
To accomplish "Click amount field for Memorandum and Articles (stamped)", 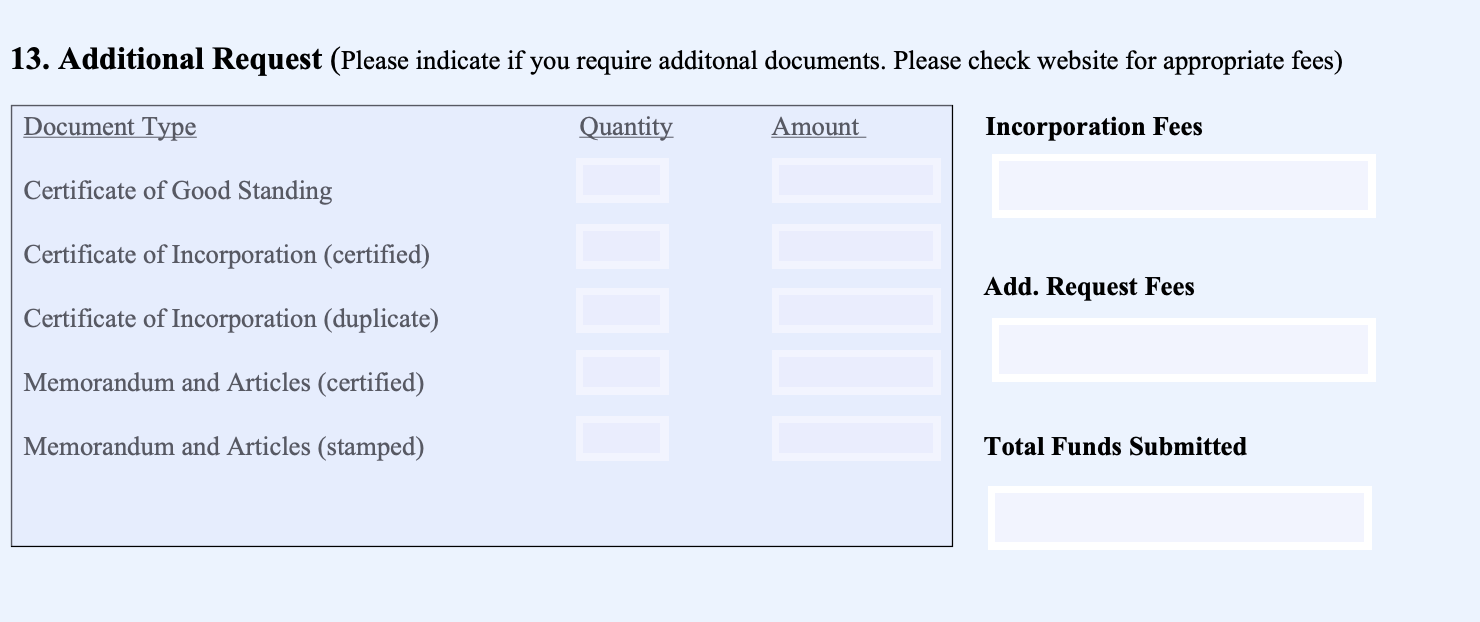I will click(855, 437).
